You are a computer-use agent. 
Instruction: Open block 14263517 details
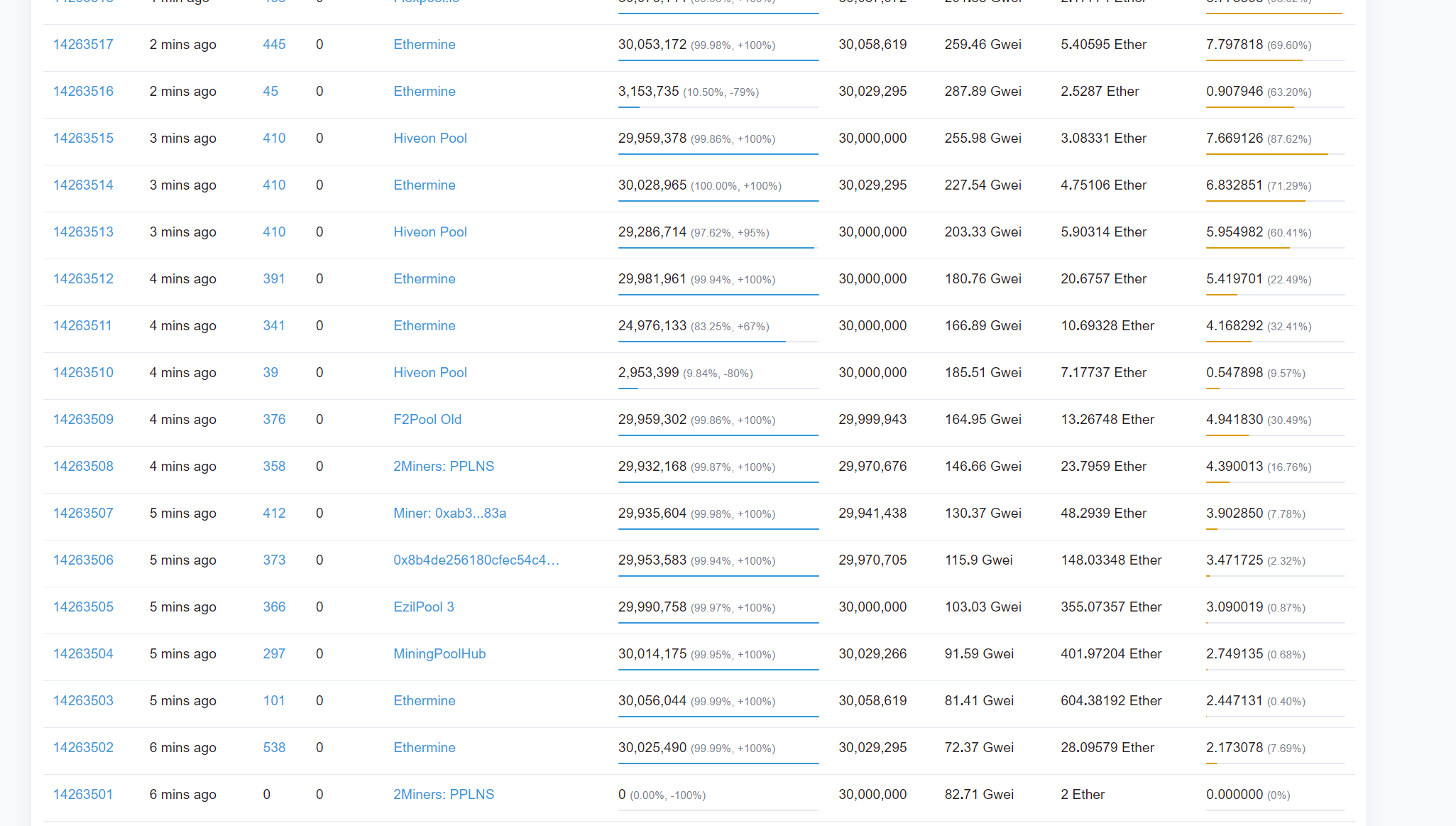pos(83,45)
